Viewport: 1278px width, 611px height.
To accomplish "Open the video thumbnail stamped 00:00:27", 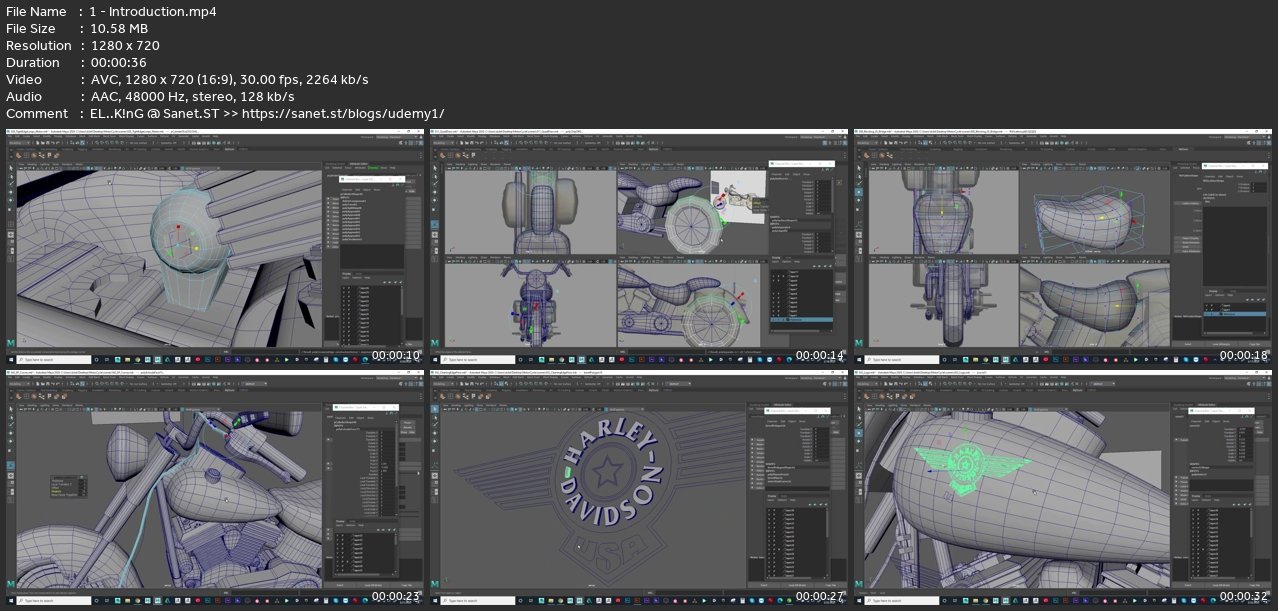I will coord(639,488).
